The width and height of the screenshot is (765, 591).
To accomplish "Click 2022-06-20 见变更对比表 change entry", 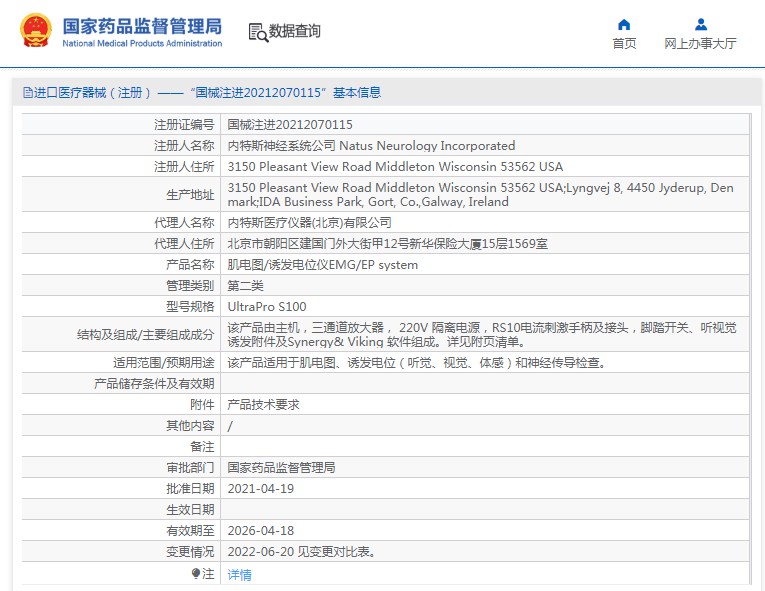I will pyautogui.click(x=302, y=551).
